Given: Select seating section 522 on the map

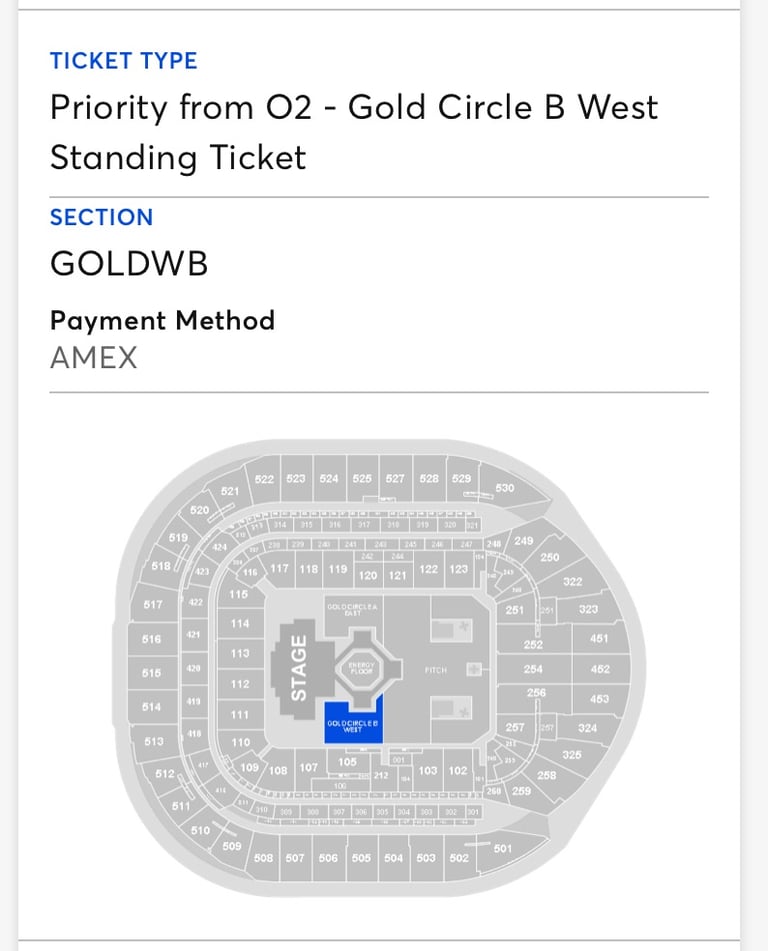Looking at the screenshot, I should (264, 479).
